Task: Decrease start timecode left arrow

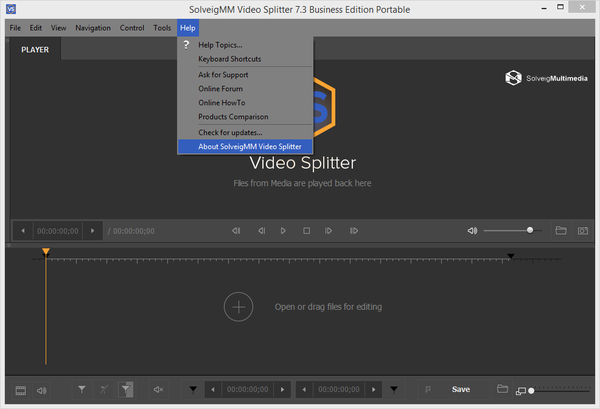Action: 213,389
